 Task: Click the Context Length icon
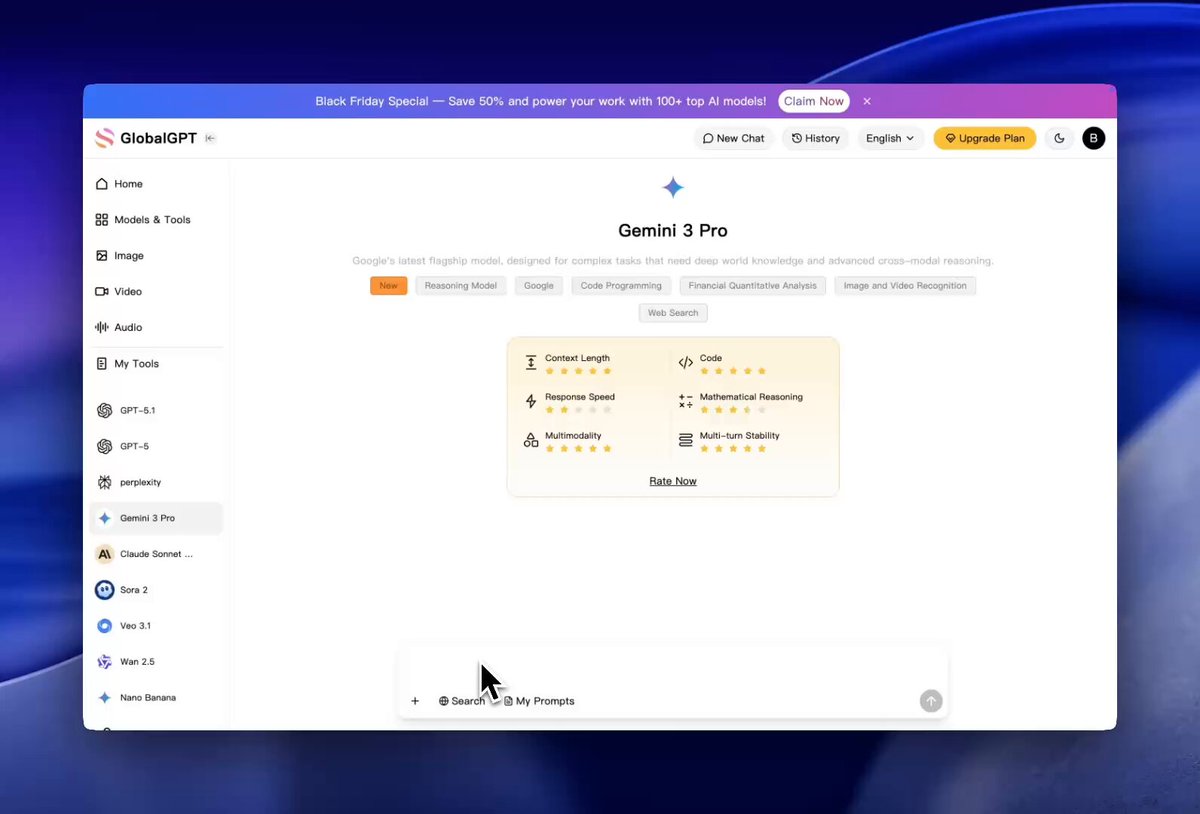(531, 363)
